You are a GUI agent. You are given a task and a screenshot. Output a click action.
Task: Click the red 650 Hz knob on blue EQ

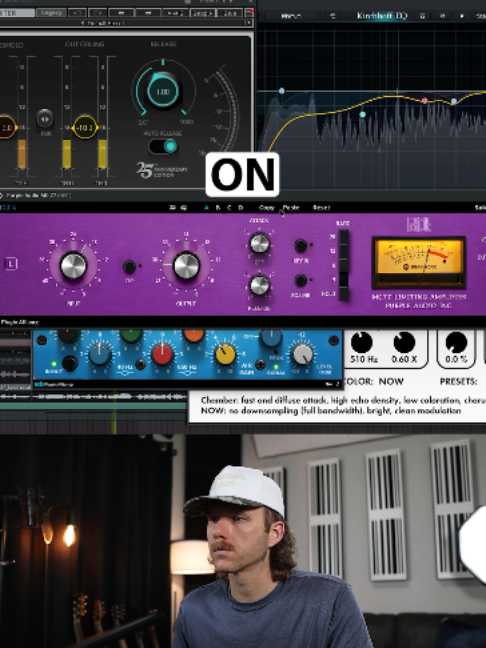(x=162, y=355)
